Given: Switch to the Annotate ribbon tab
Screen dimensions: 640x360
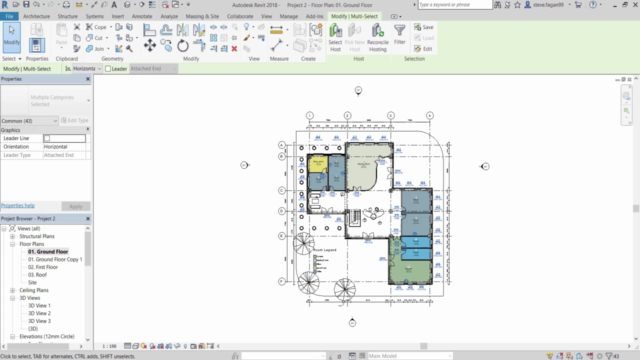Looking at the screenshot, I should 142,16.
